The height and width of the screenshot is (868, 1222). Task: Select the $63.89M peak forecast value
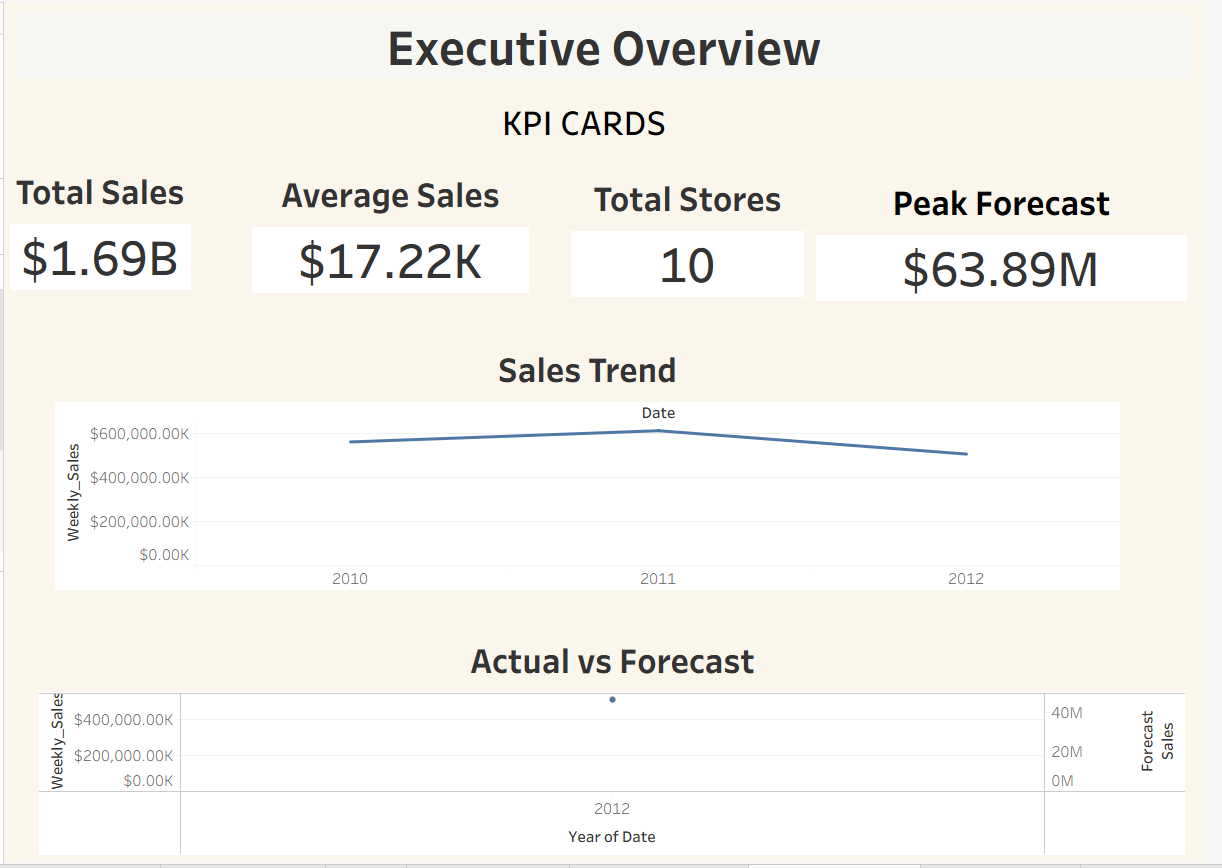[x=1001, y=269]
